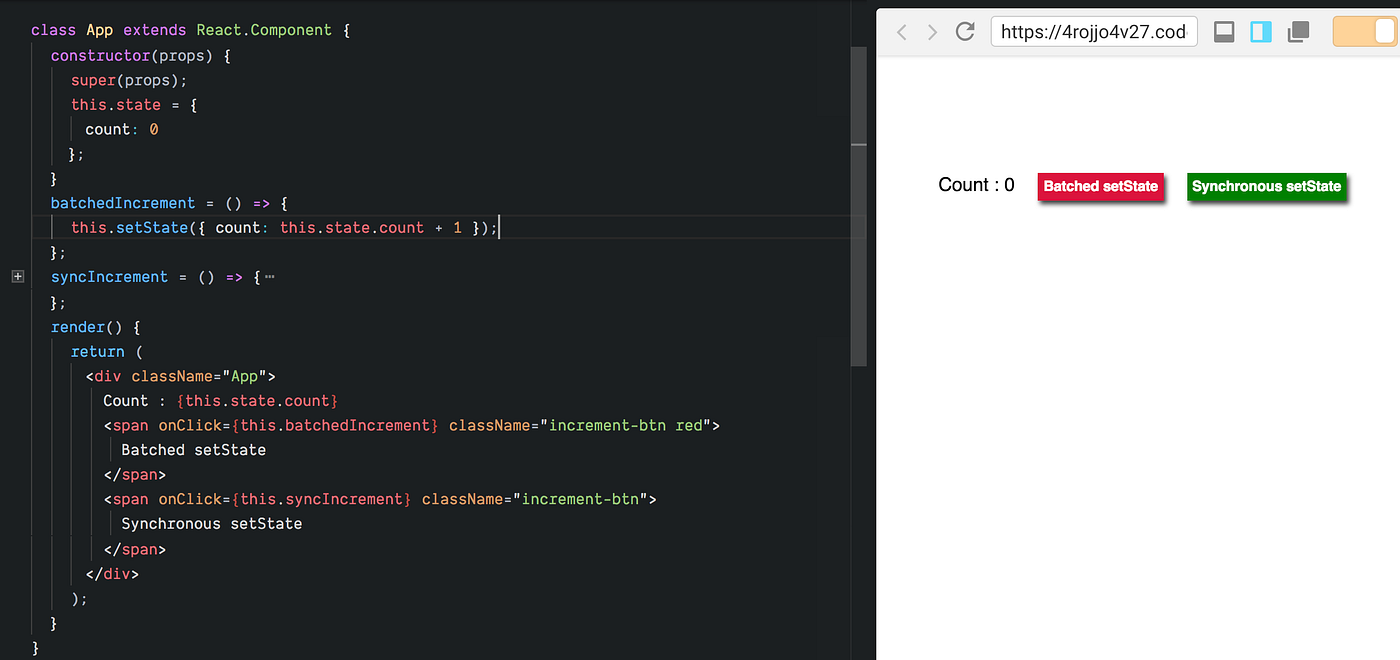Click the 'render() {' line
Viewport: 1400px width, 660px height.
click(x=96, y=327)
